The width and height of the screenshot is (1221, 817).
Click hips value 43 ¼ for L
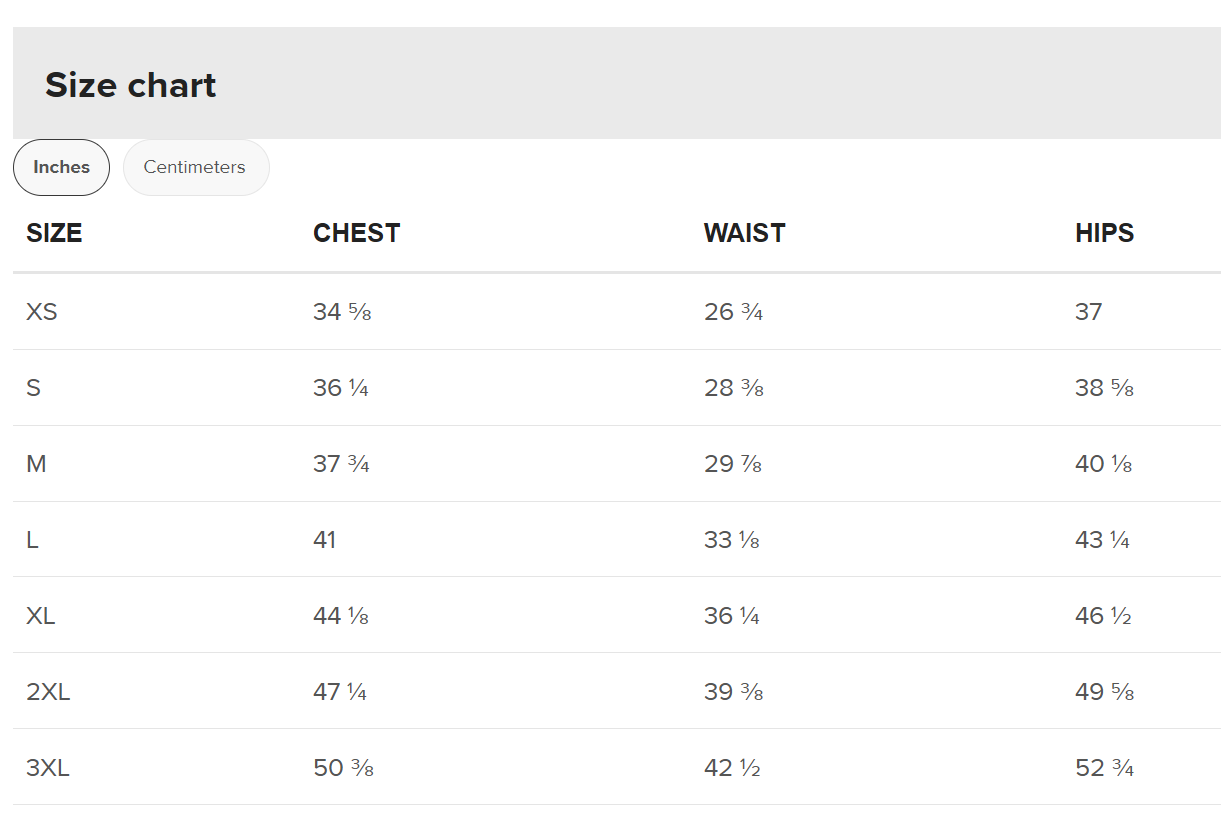point(1102,540)
